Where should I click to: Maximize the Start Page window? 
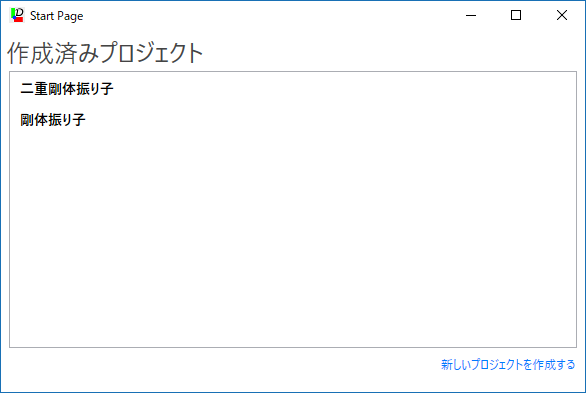click(516, 15)
